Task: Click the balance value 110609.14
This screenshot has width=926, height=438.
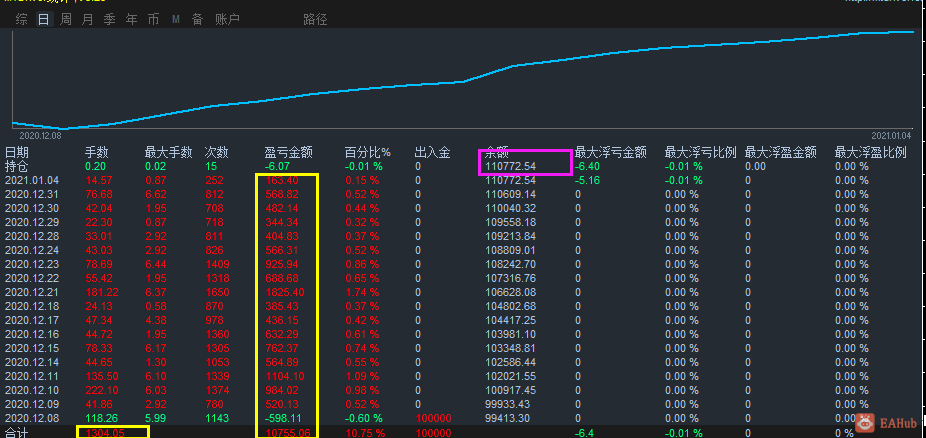Action: [510, 194]
